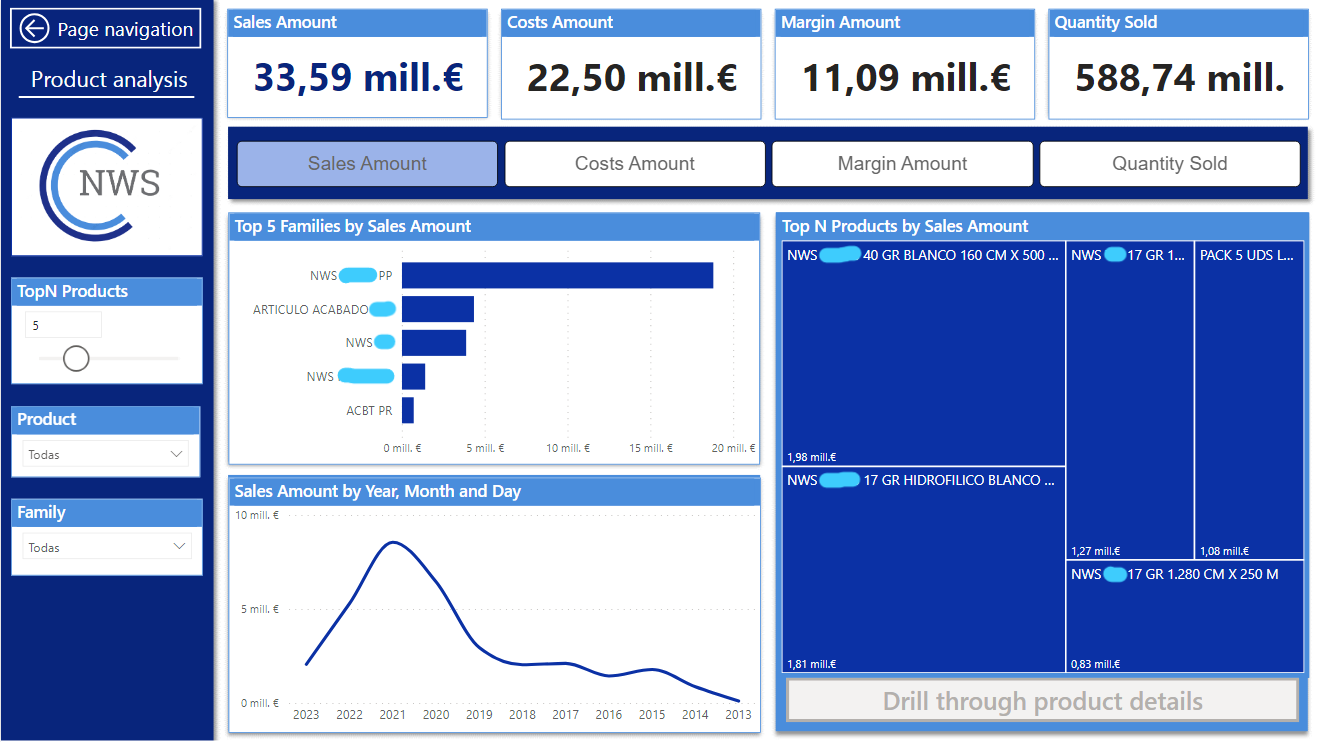This screenshot has width=1320, height=742.
Task: Select the Sales Amount measure button
Action: (367, 164)
